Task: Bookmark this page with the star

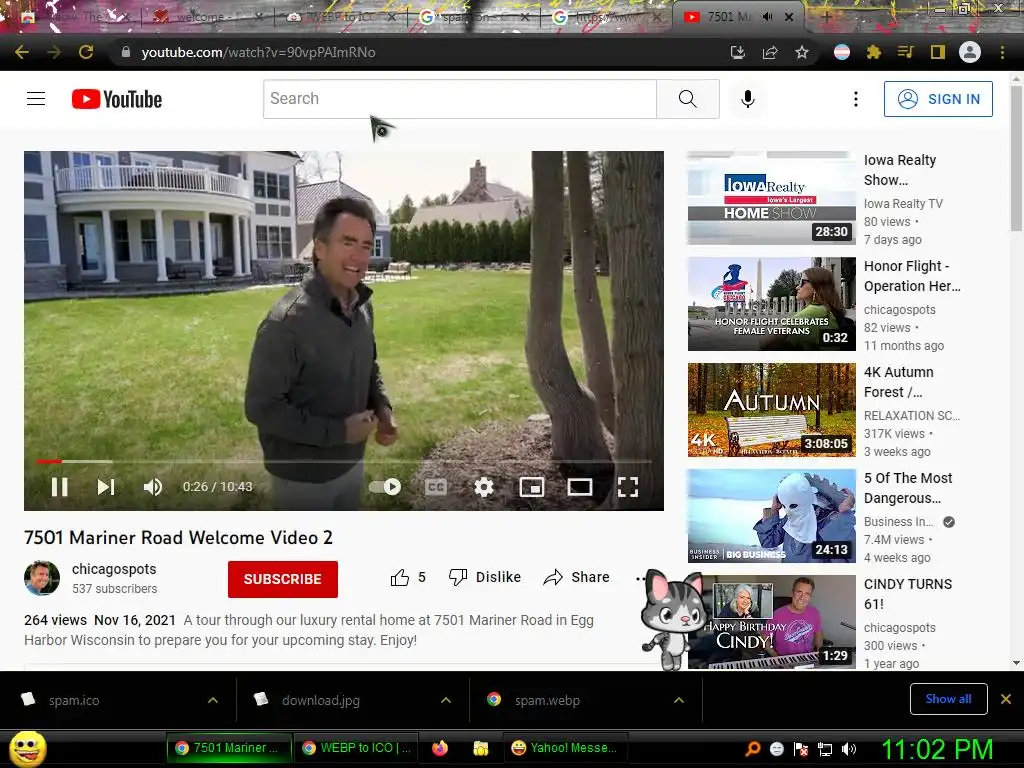Action: (x=802, y=52)
